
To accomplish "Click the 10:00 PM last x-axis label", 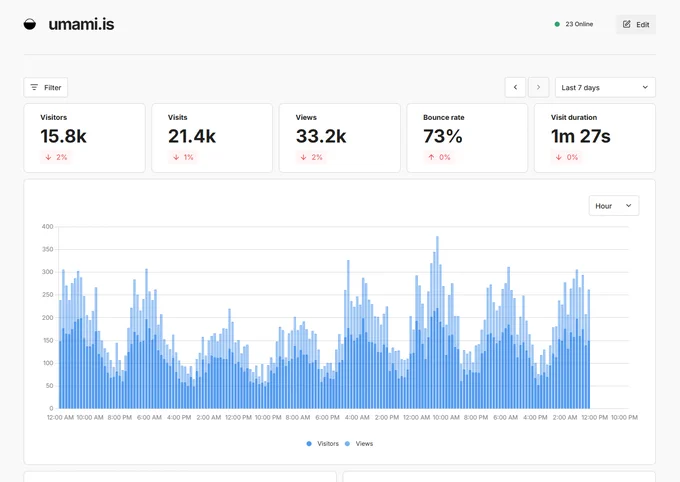I will [624, 417].
